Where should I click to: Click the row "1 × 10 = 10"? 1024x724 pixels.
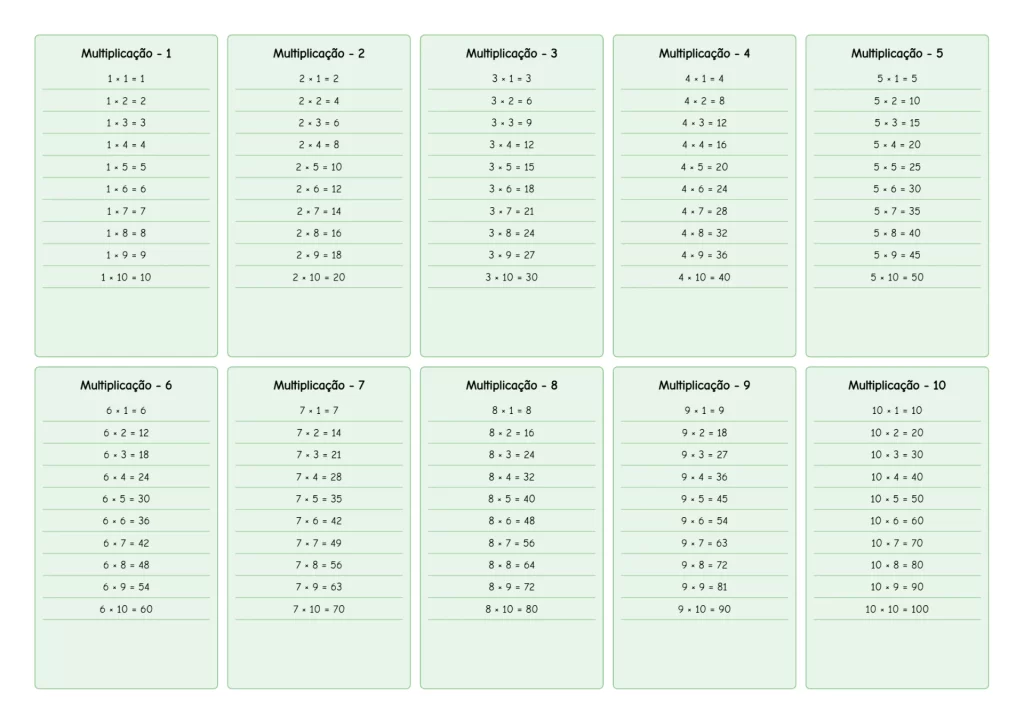(126, 277)
